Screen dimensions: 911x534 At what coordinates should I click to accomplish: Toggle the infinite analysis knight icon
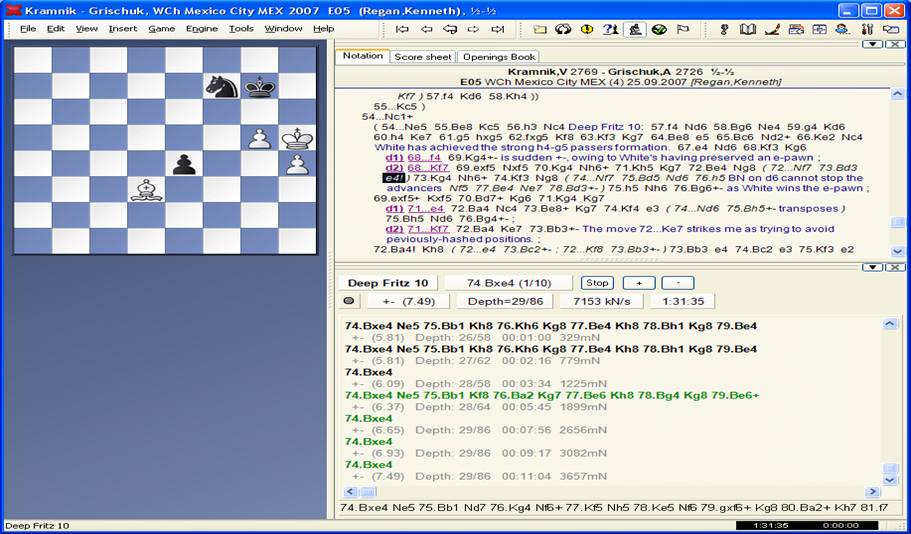pyautogui.click(x=634, y=29)
